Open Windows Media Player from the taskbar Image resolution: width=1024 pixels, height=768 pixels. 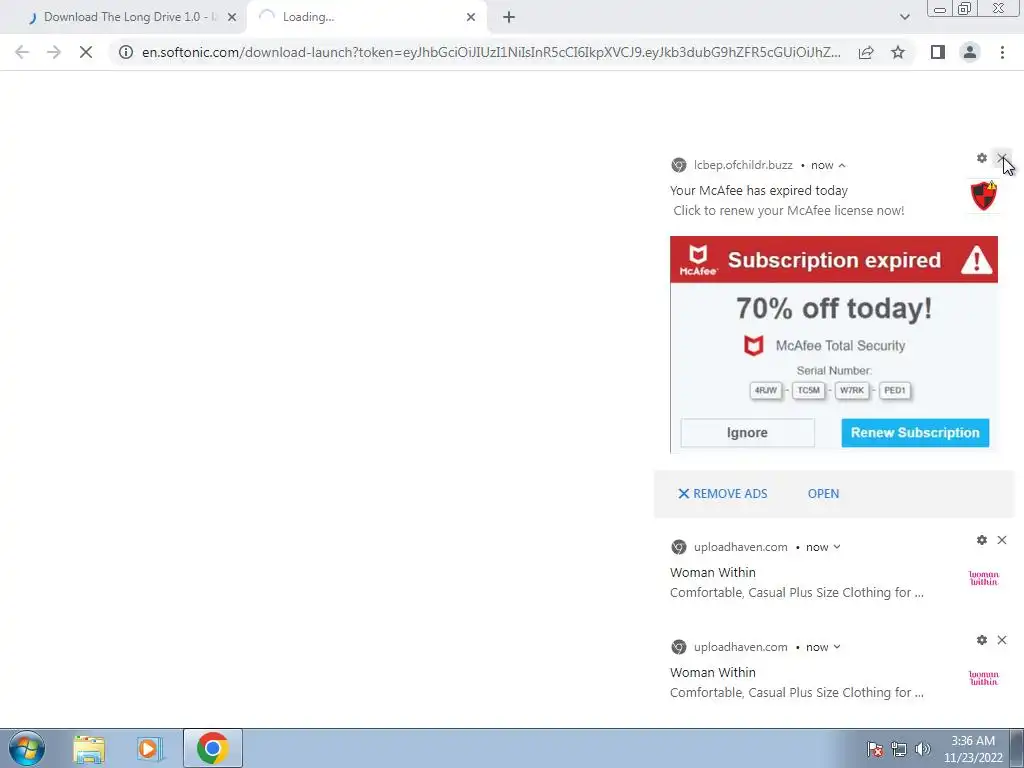click(149, 748)
